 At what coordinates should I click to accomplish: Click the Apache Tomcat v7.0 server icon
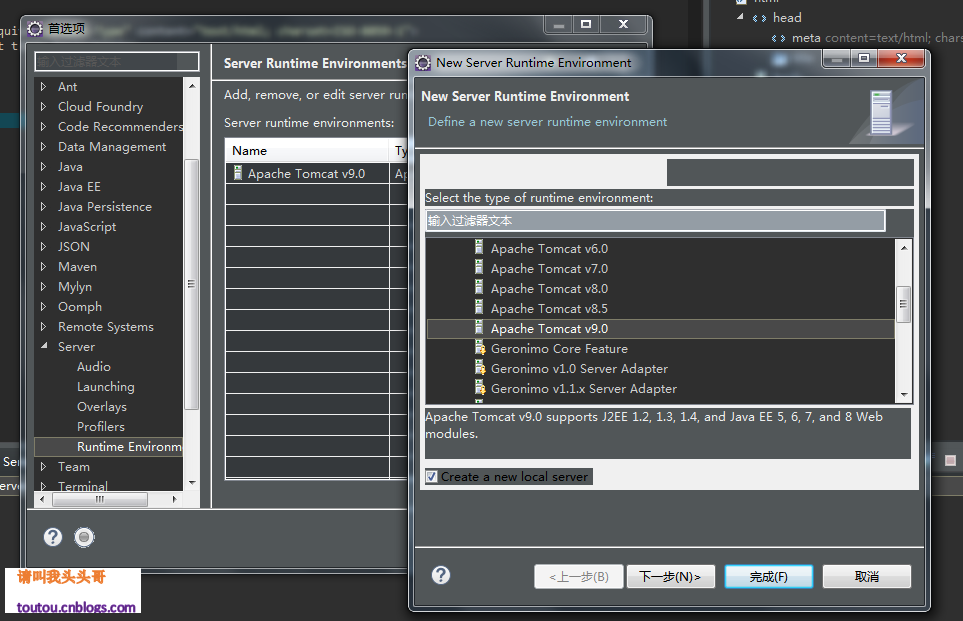[x=479, y=268]
